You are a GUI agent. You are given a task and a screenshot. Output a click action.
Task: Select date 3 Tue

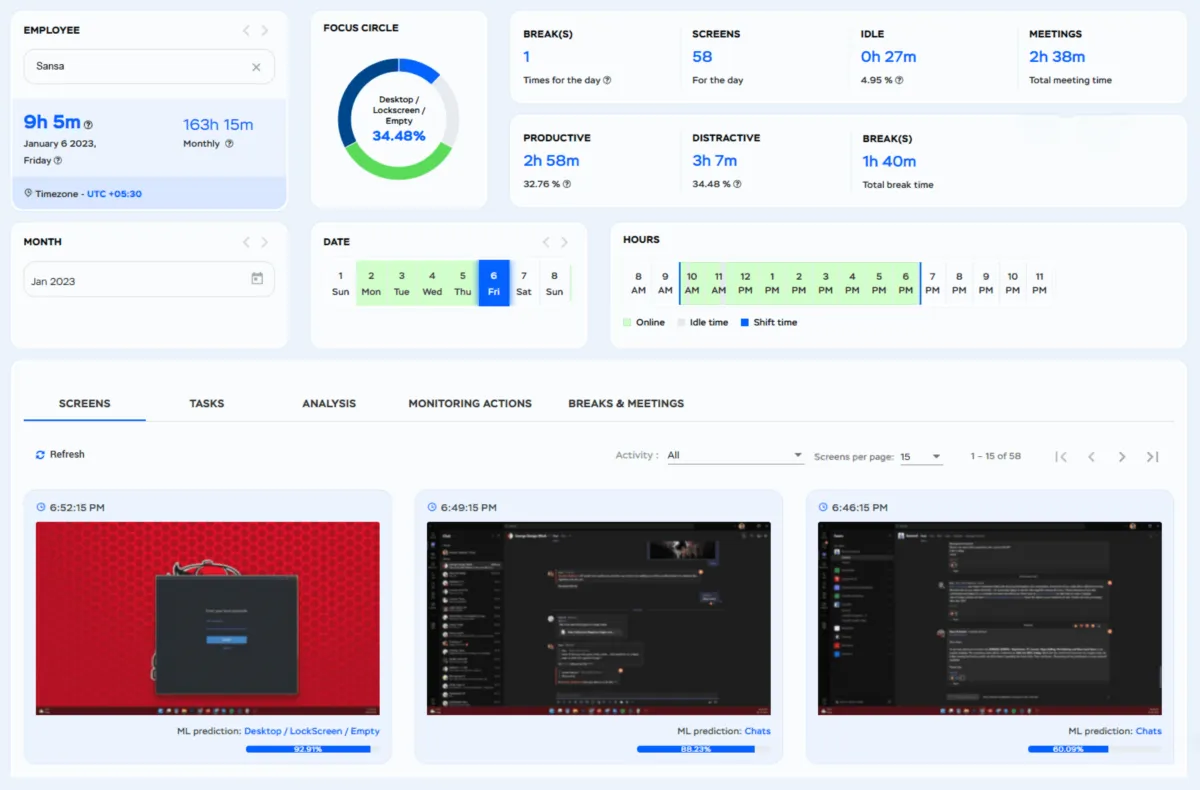pos(401,283)
